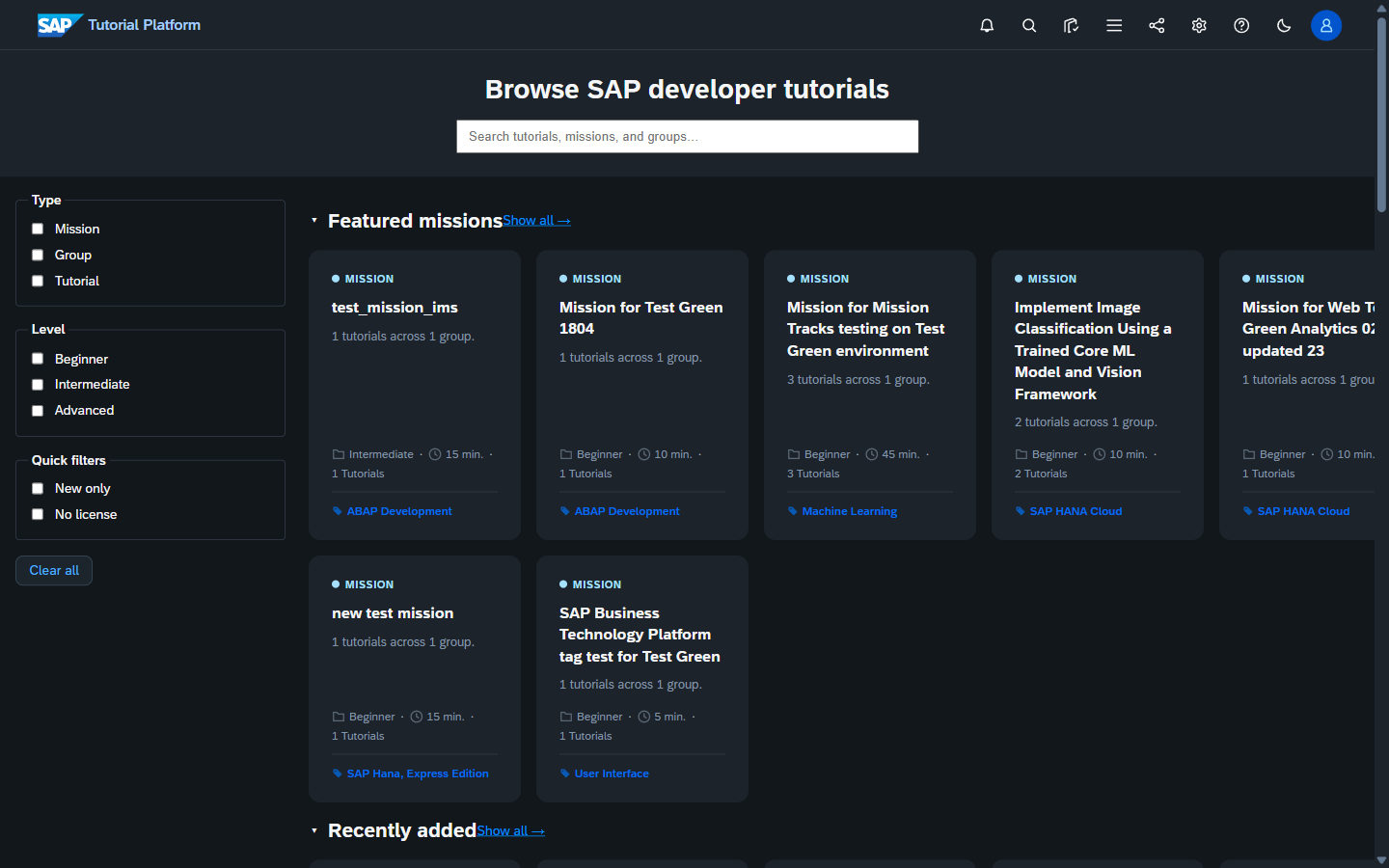Click the share icon in header
This screenshot has width=1389, height=868.
click(x=1157, y=25)
